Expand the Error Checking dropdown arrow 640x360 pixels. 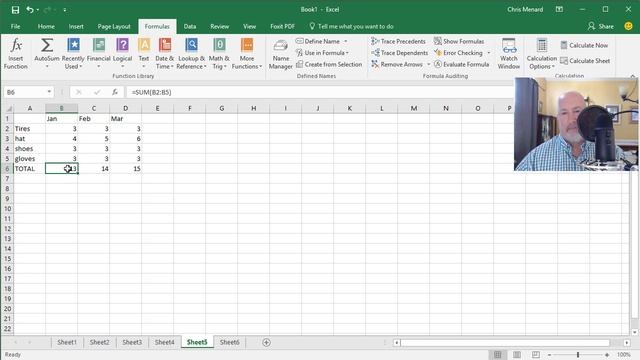tap(489, 53)
